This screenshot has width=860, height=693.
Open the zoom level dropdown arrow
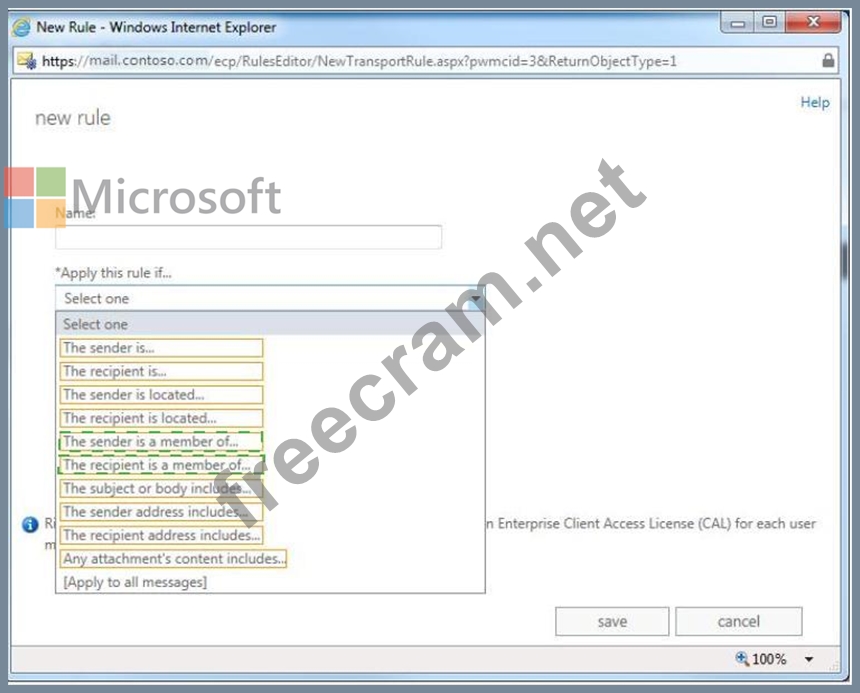point(809,659)
